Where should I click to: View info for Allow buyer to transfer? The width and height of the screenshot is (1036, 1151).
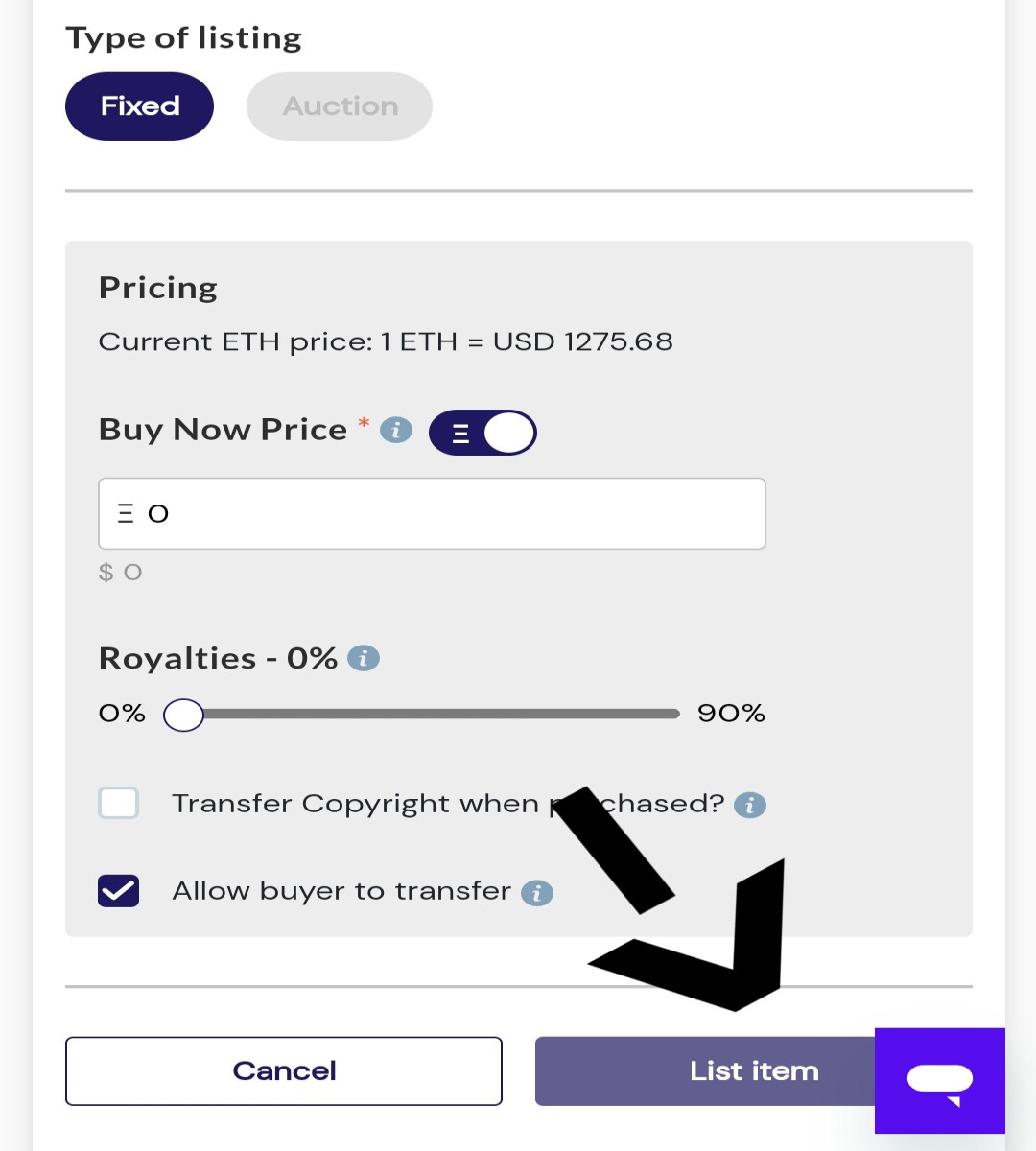click(537, 893)
